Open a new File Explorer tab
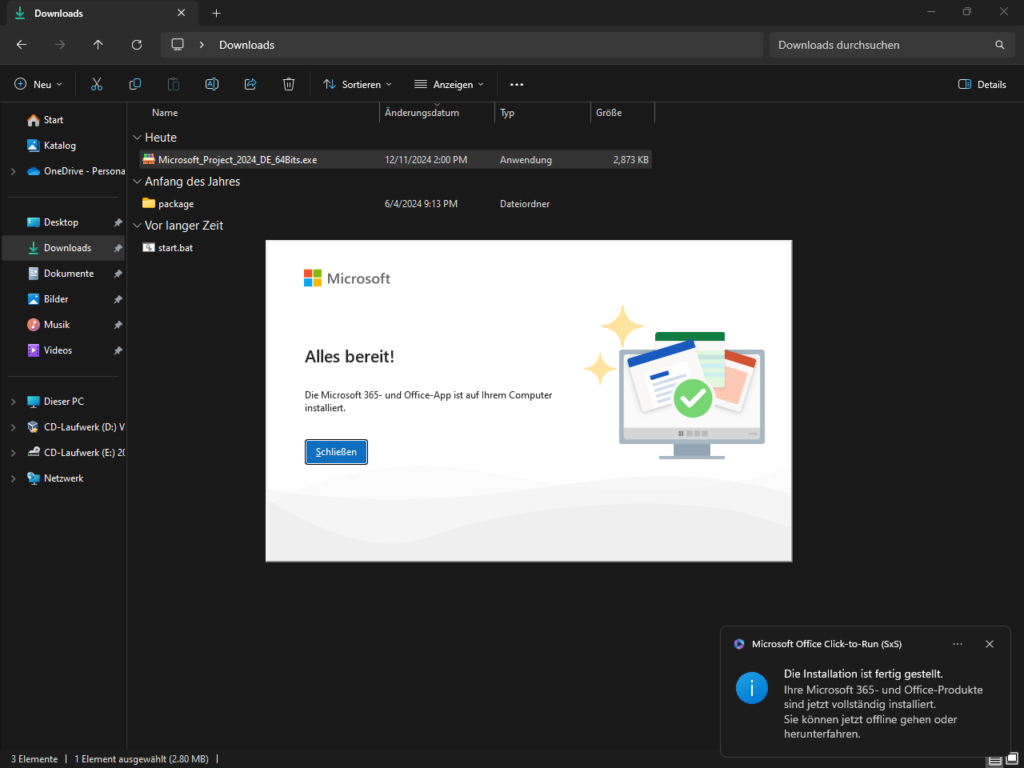This screenshot has height=768, width=1024. (x=216, y=13)
